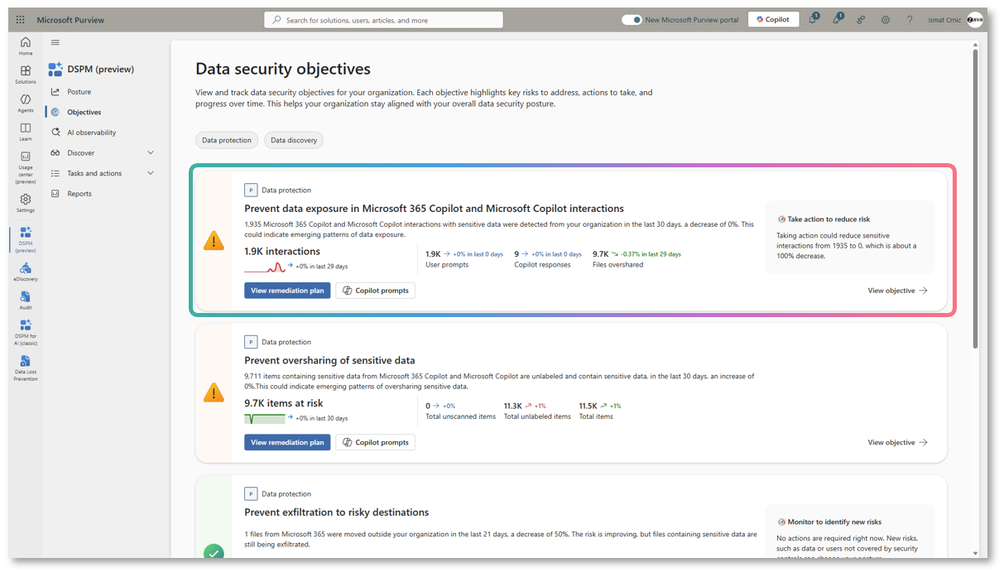Open Agents in the left rail
The image size is (999, 573).
(x=25, y=103)
